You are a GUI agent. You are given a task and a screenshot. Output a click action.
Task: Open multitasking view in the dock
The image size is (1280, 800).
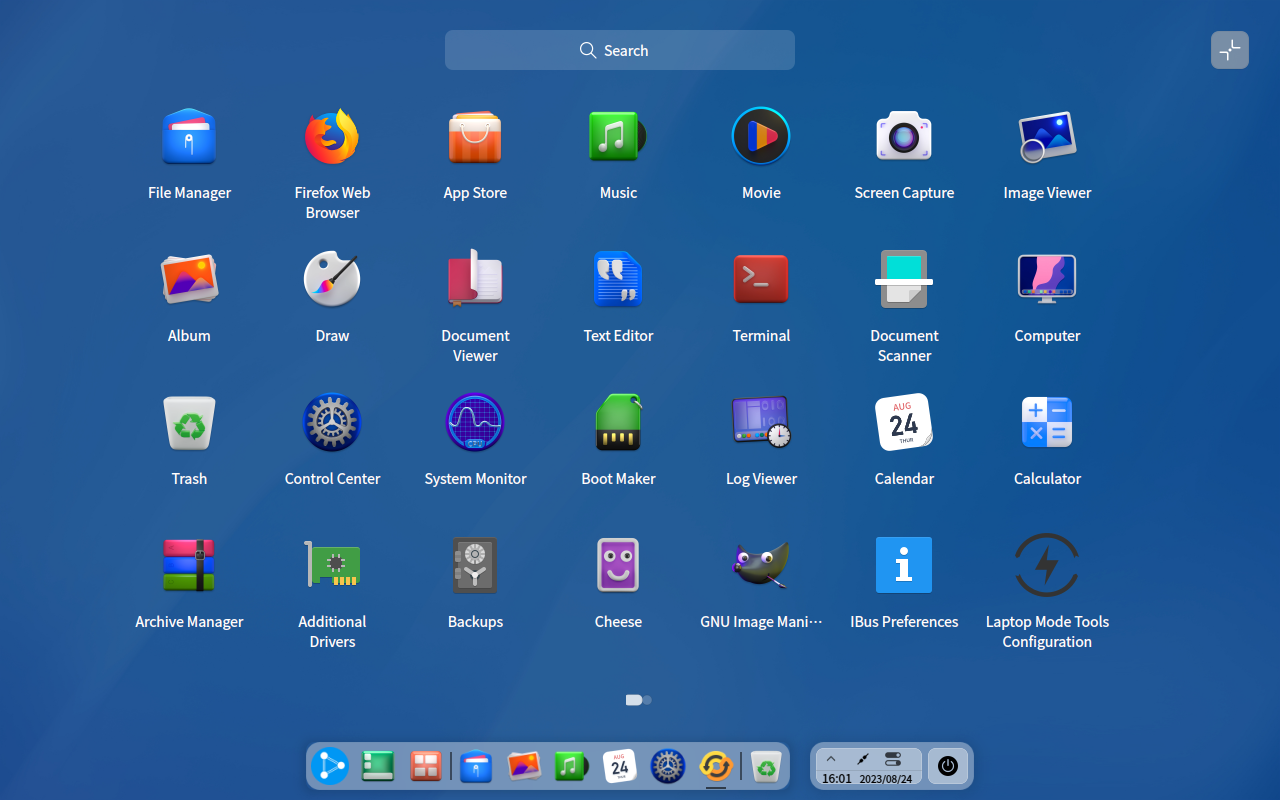point(426,766)
